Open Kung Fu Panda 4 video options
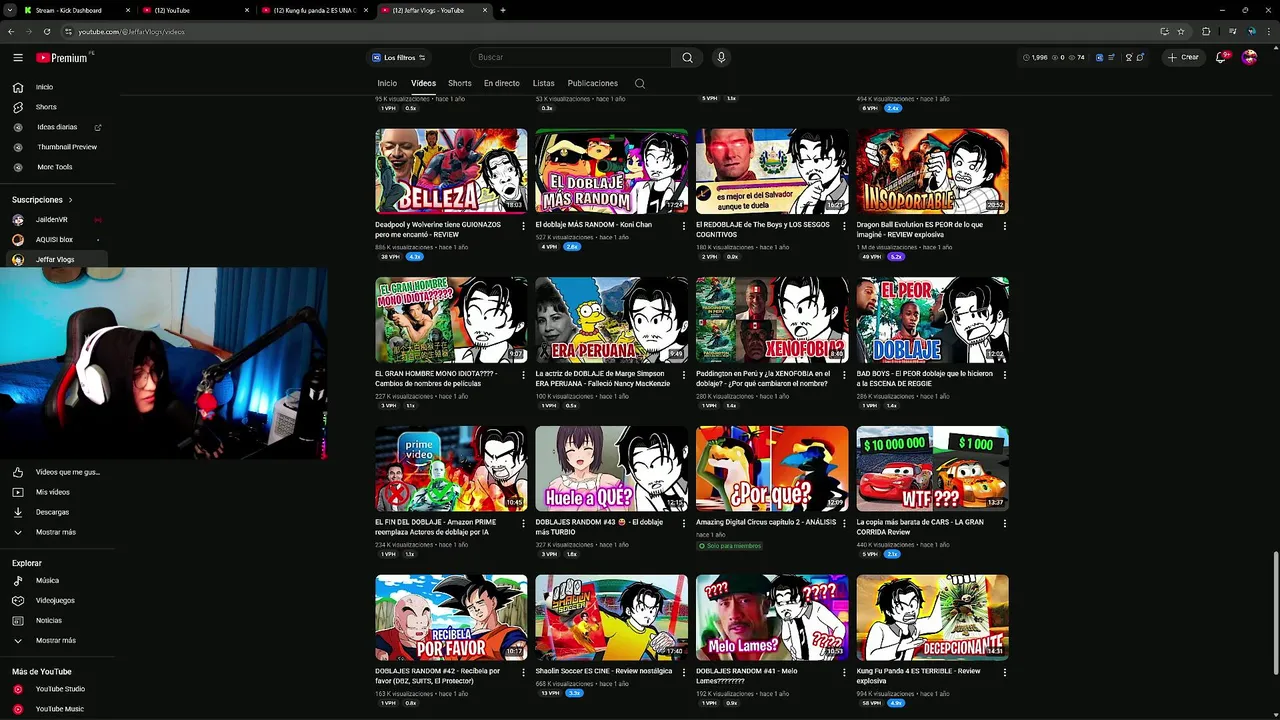Screen dimensions: 1280x720 pos(1005,672)
